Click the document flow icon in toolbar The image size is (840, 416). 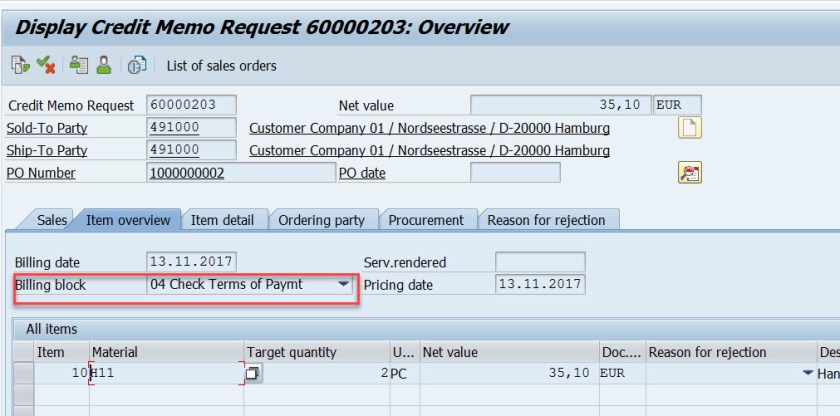[x=20, y=65]
